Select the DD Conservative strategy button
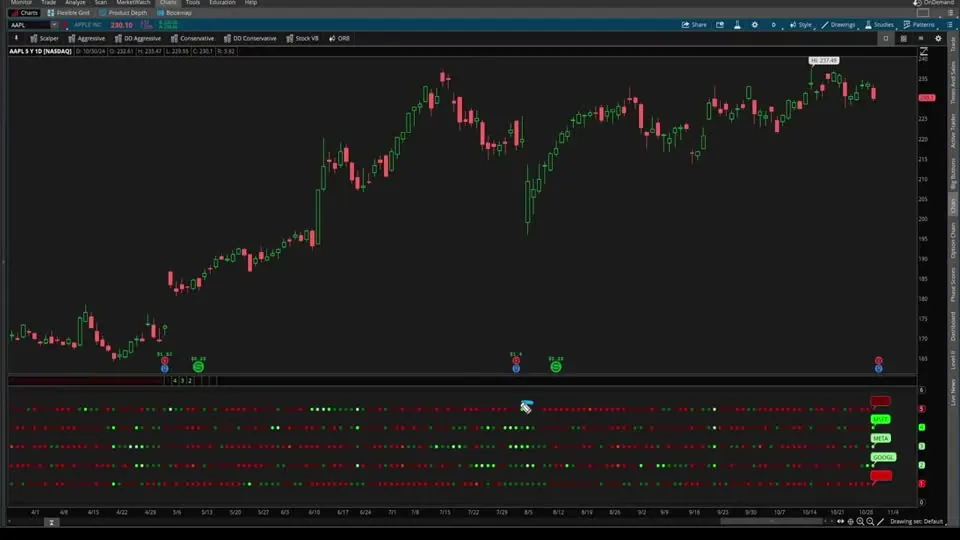The width and height of the screenshot is (960, 540). point(250,39)
